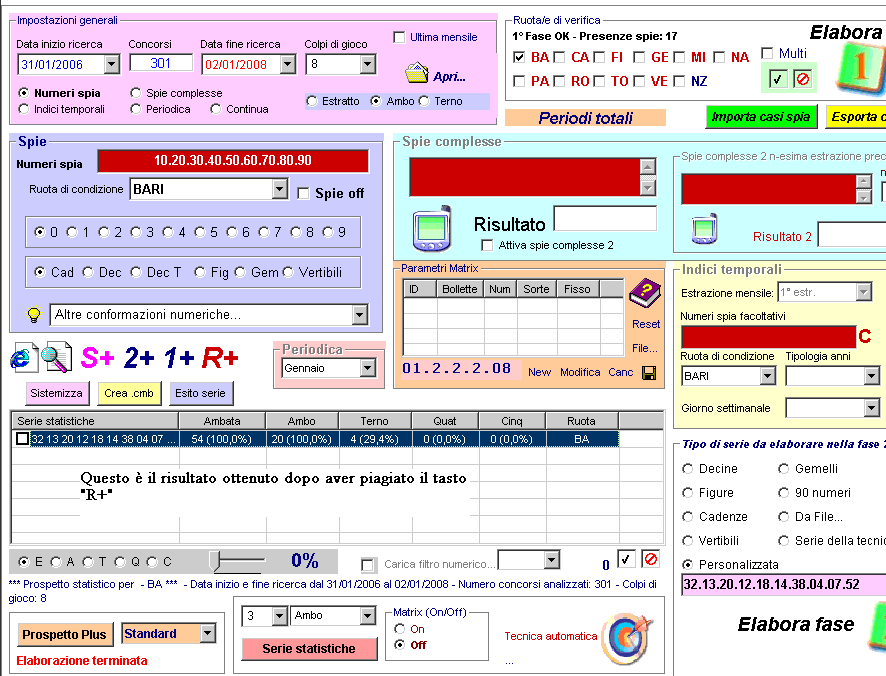
Task: Click the Bollette Matrix column header
Action: 460,289
